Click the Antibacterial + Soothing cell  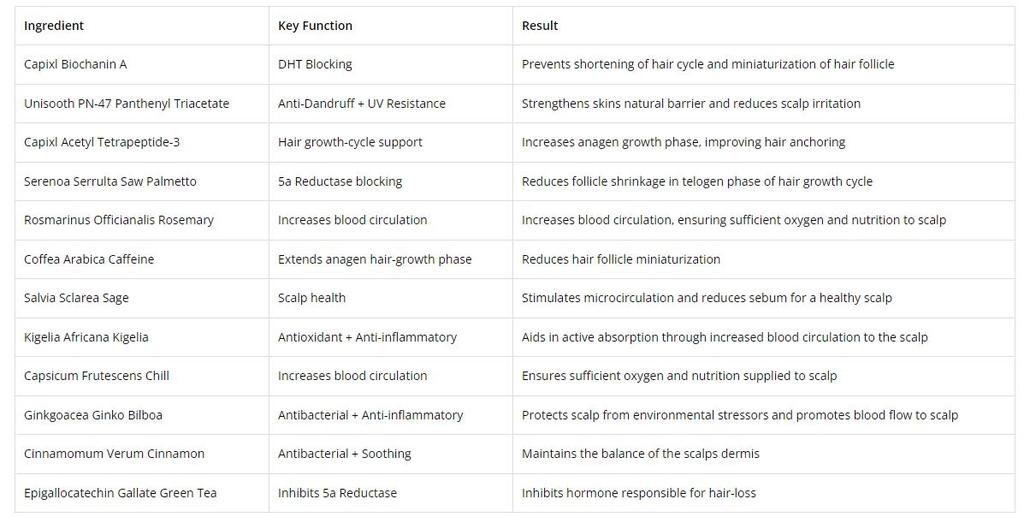[x=345, y=454]
